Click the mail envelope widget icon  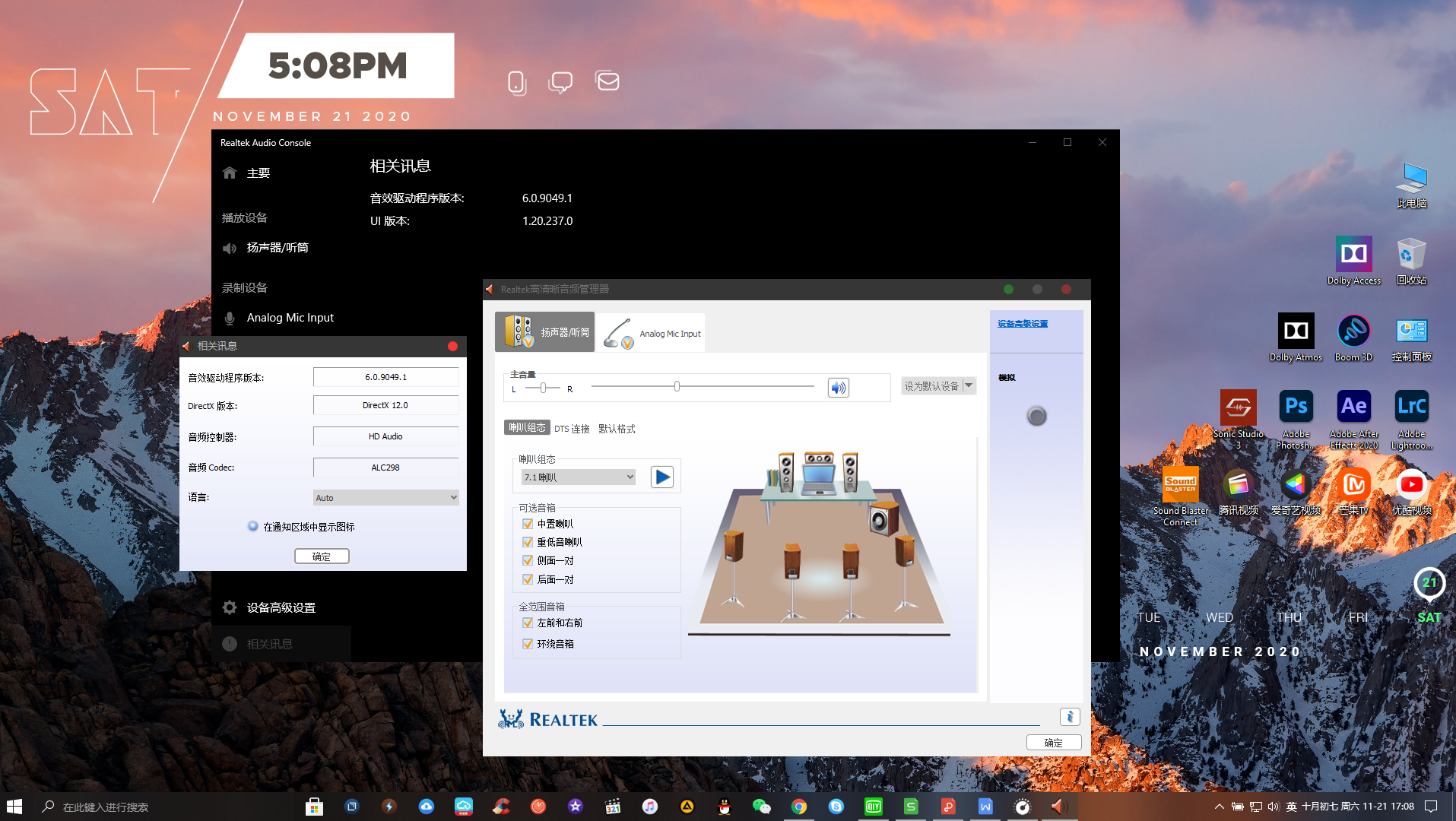tap(607, 80)
